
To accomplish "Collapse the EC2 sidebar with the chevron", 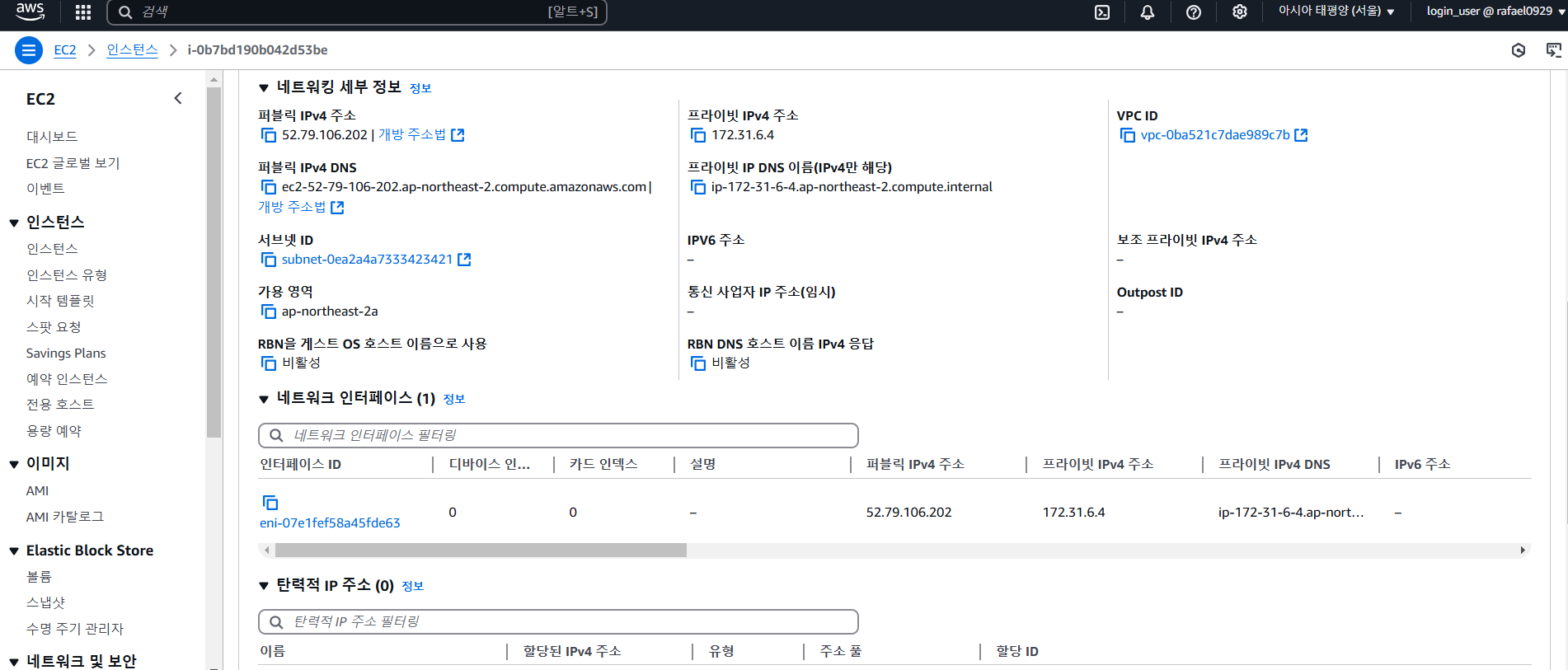I will point(178,99).
